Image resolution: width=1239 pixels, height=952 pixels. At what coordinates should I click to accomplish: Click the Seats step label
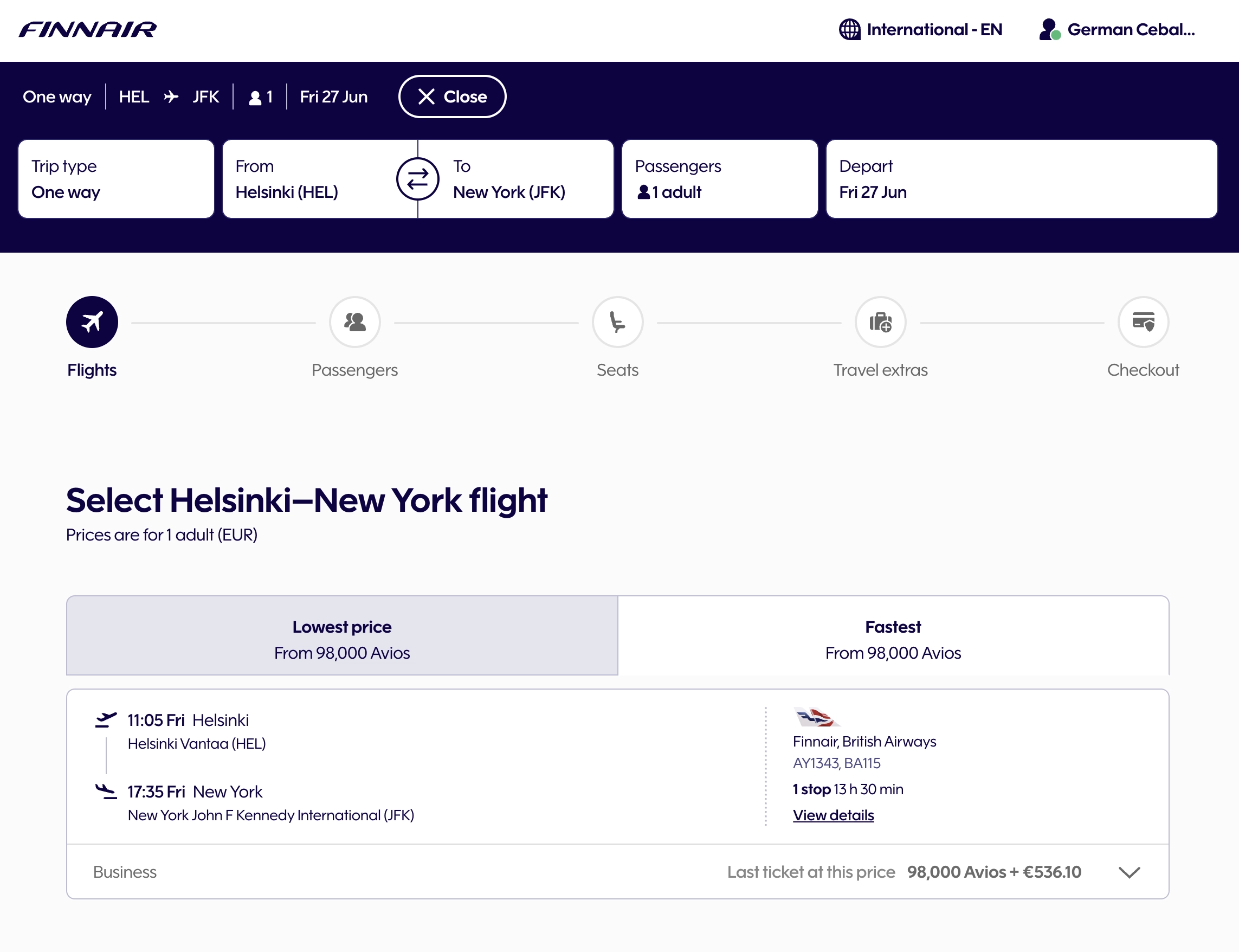(617, 370)
